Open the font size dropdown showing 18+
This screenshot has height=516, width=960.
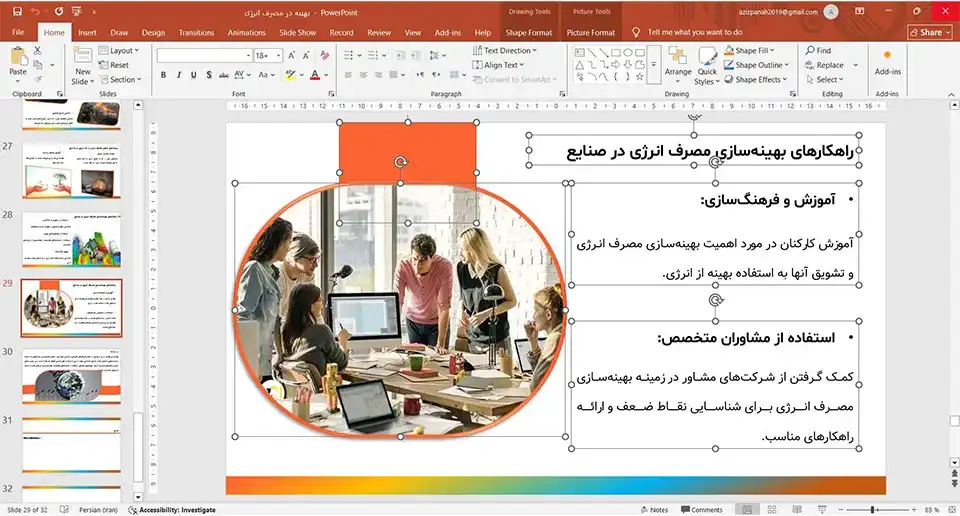click(x=268, y=56)
